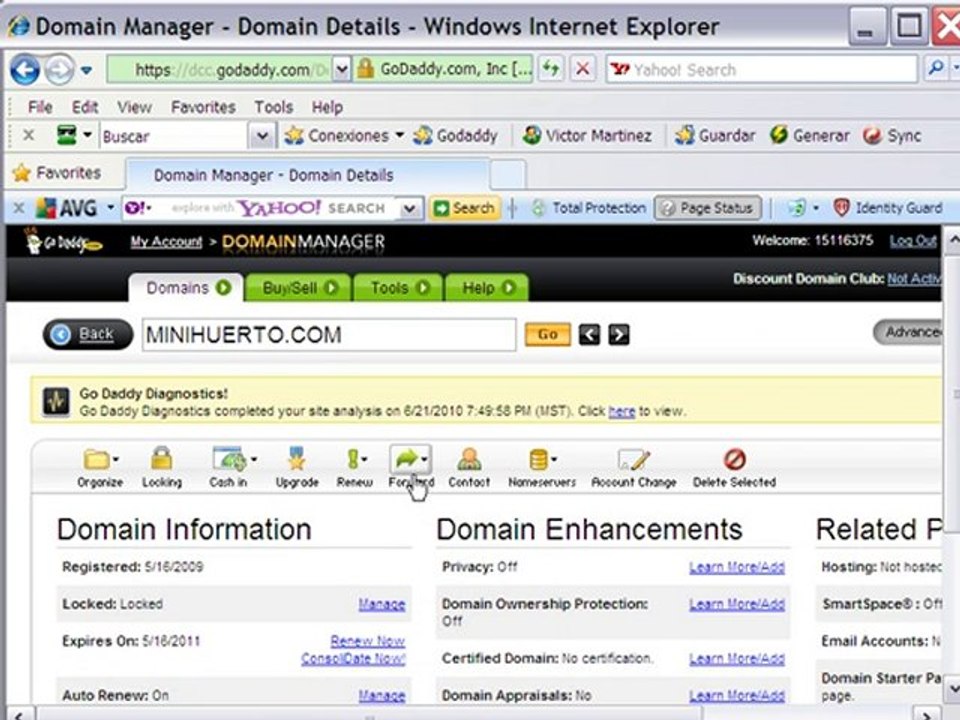Go to next domain arrow

coord(618,334)
